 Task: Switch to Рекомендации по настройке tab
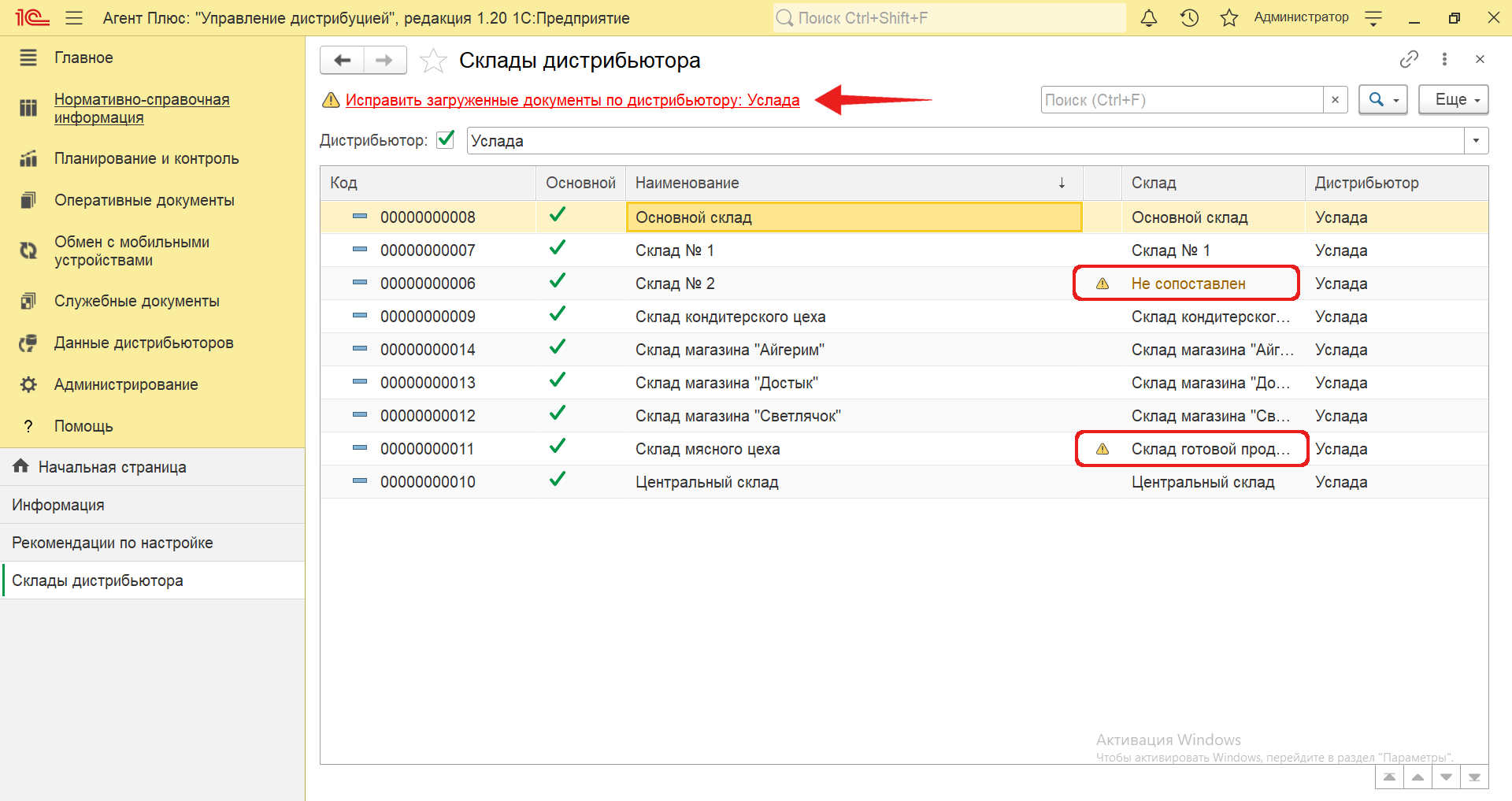pyautogui.click(x=152, y=543)
